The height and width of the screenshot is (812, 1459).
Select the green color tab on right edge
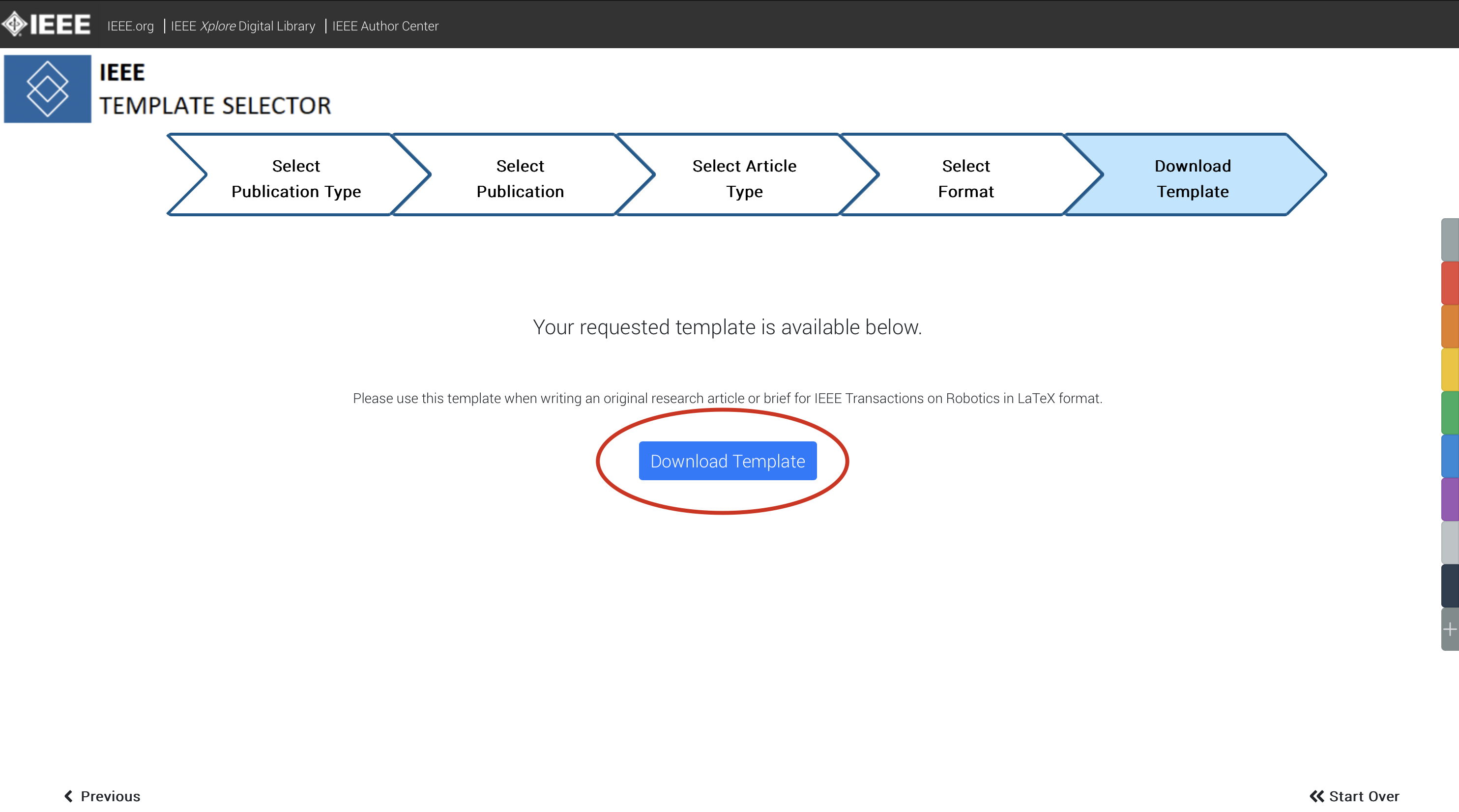[x=1450, y=413]
